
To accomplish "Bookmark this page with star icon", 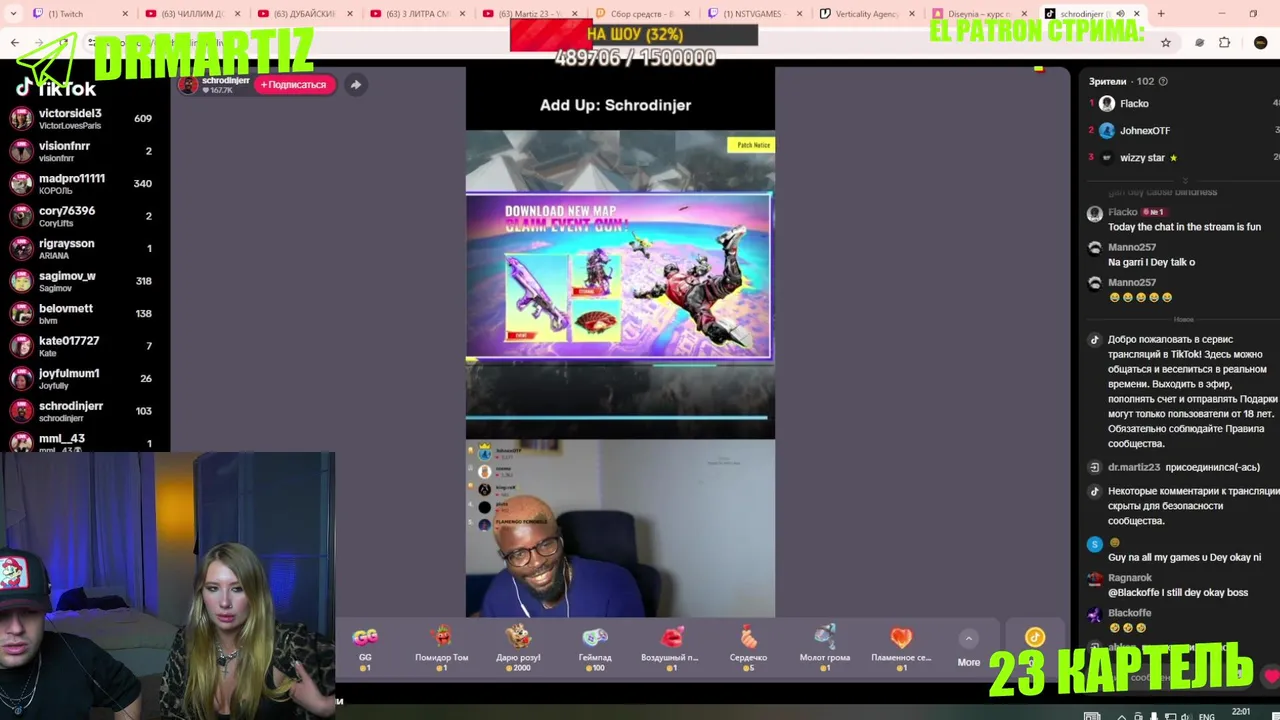I will tap(1166, 43).
